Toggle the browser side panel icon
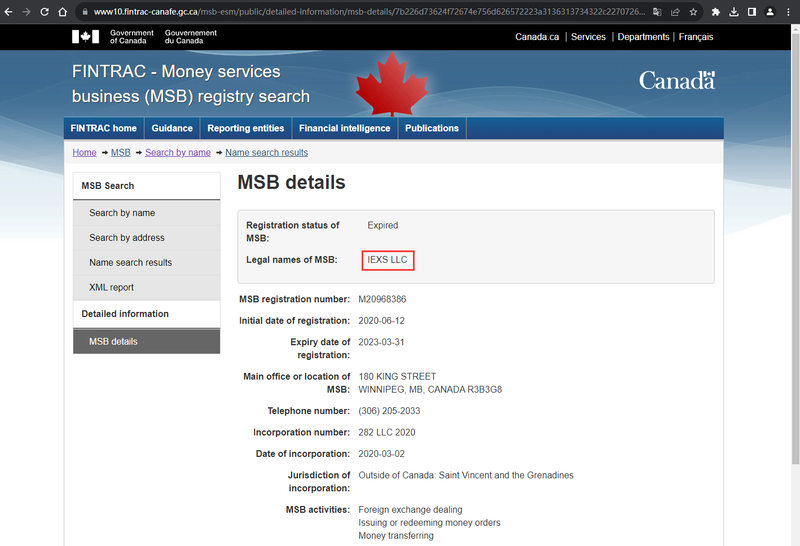Viewport: 800px width, 546px height. (x=752, y=12)
